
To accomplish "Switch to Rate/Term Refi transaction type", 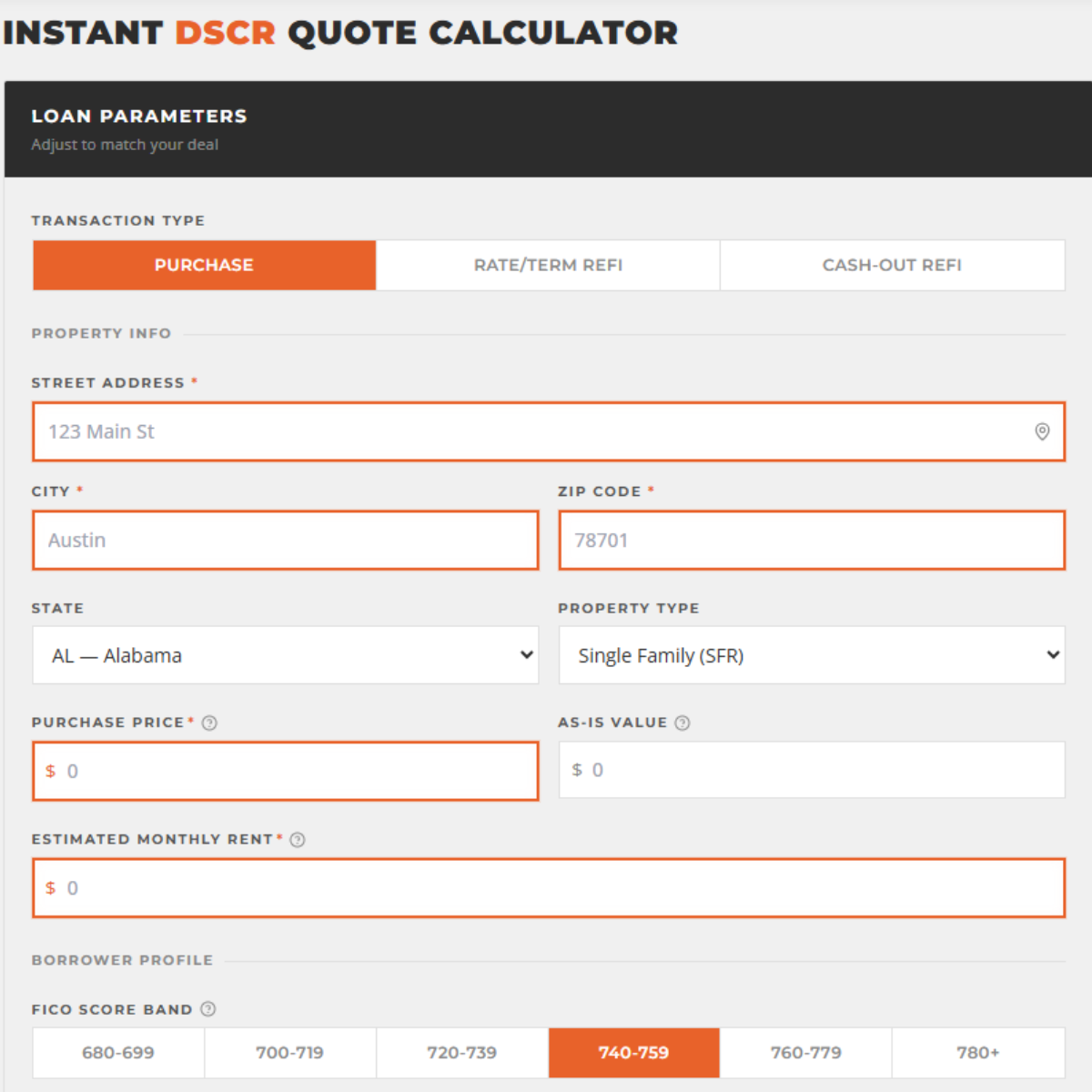I will pyautogui.click(x=548, y=265).
